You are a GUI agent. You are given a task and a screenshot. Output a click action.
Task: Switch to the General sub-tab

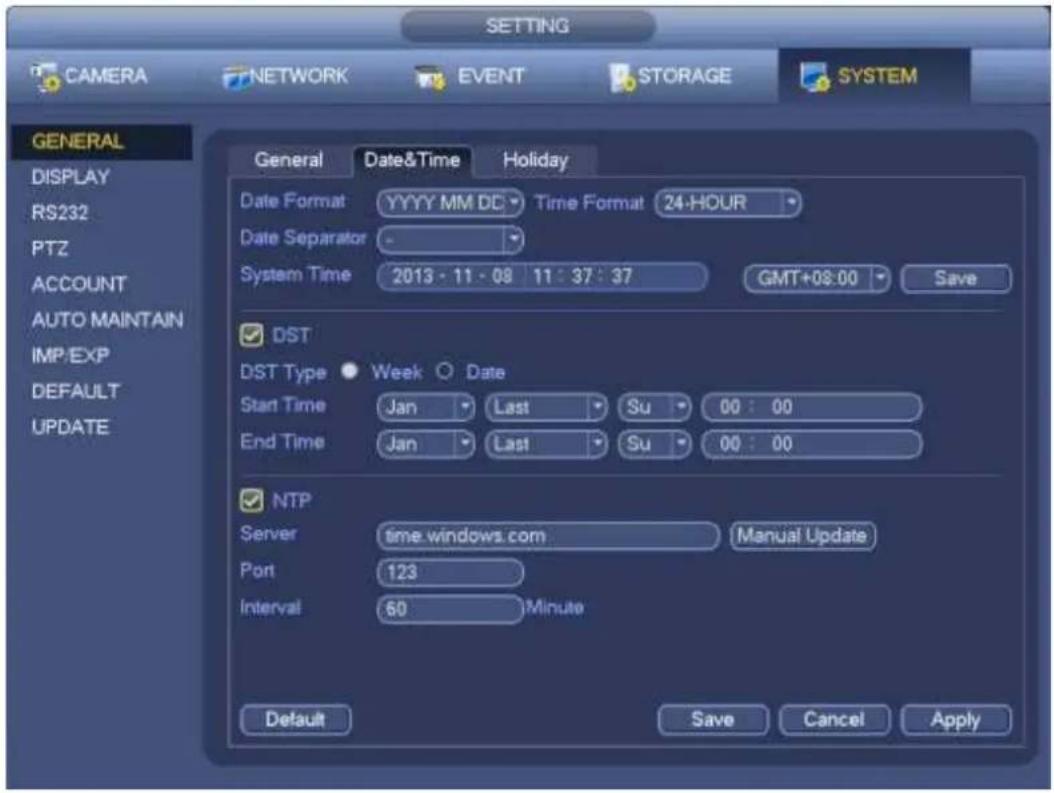288,160
